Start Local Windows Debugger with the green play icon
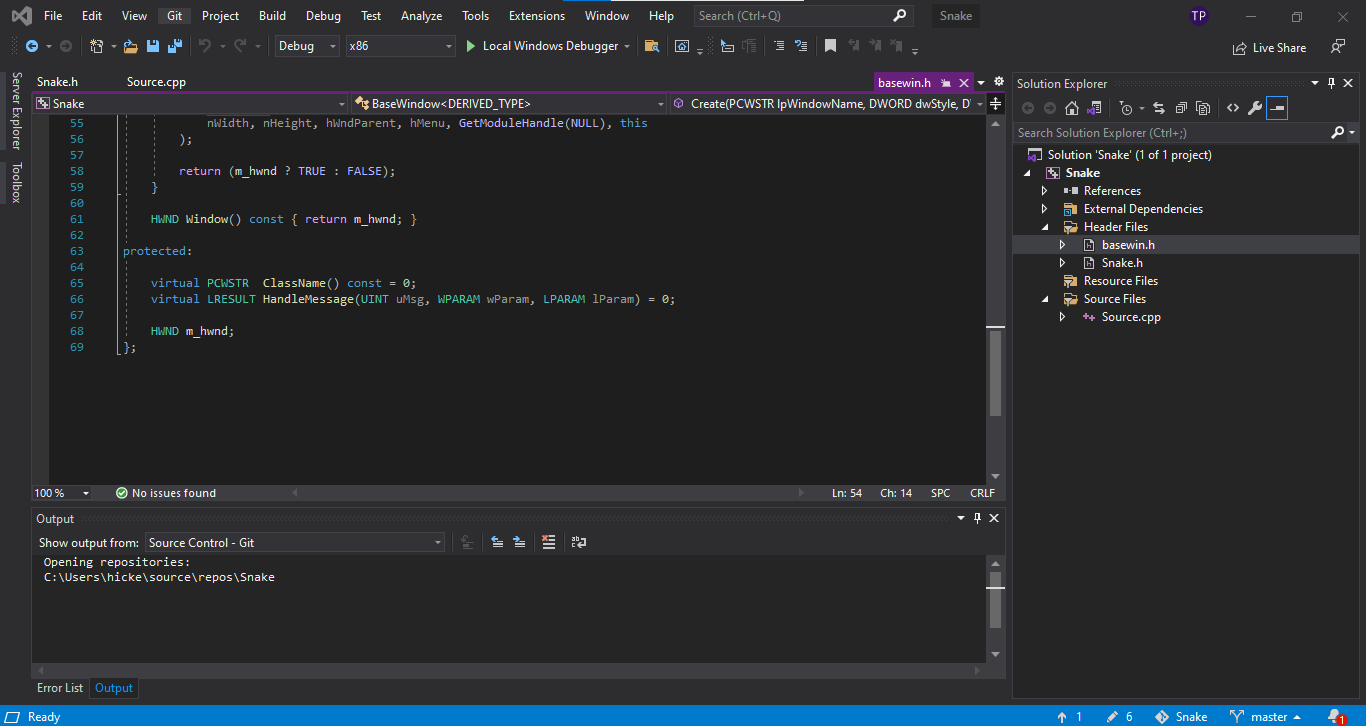The image size is (1366, 726). 472,46
